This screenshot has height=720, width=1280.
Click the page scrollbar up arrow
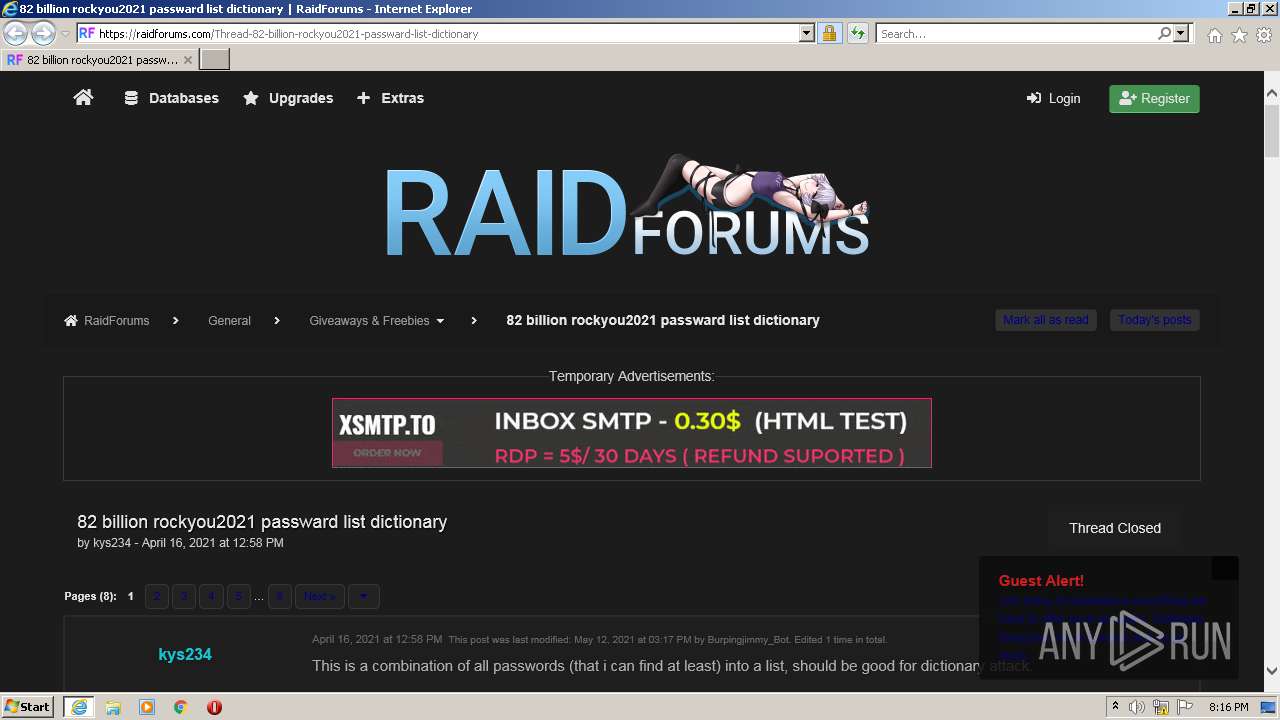pos(1271,94)
